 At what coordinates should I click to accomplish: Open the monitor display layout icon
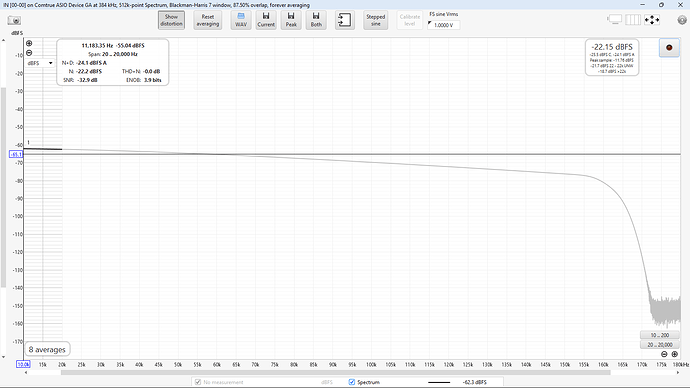(x=614, y=20)
